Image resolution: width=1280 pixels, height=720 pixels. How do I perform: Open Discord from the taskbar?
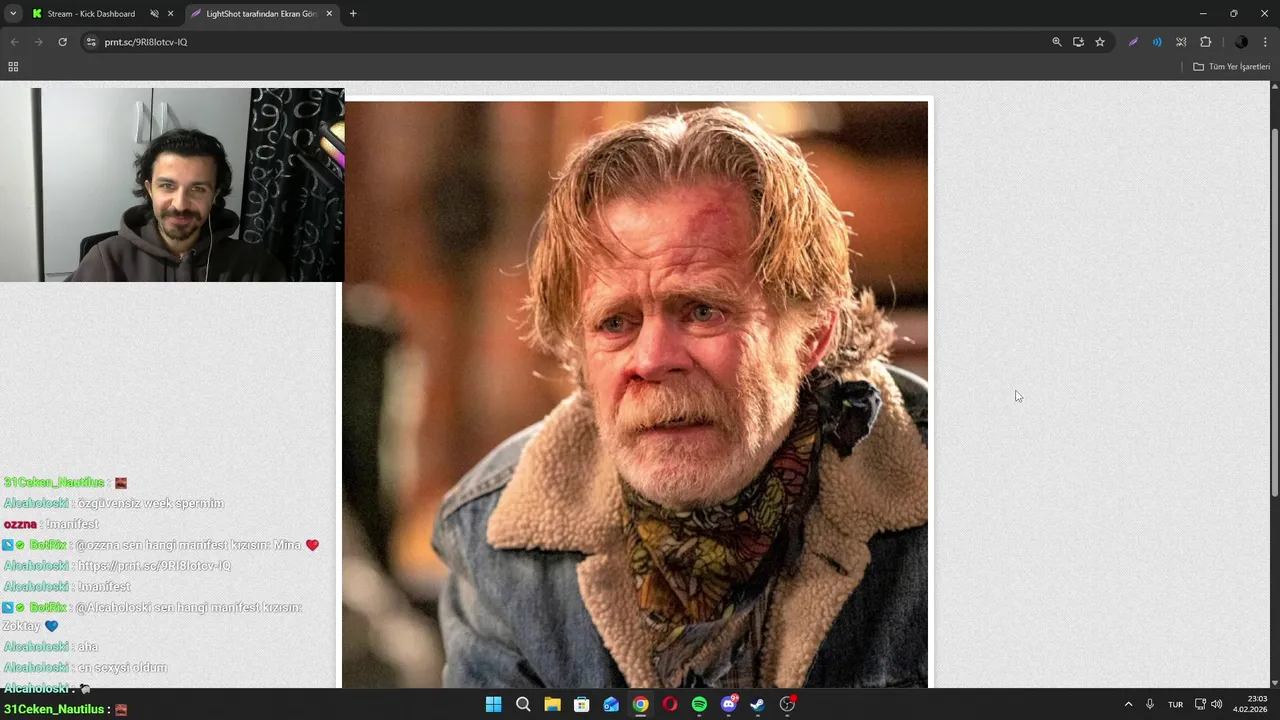pyautogui.click(x=729, y=704)
